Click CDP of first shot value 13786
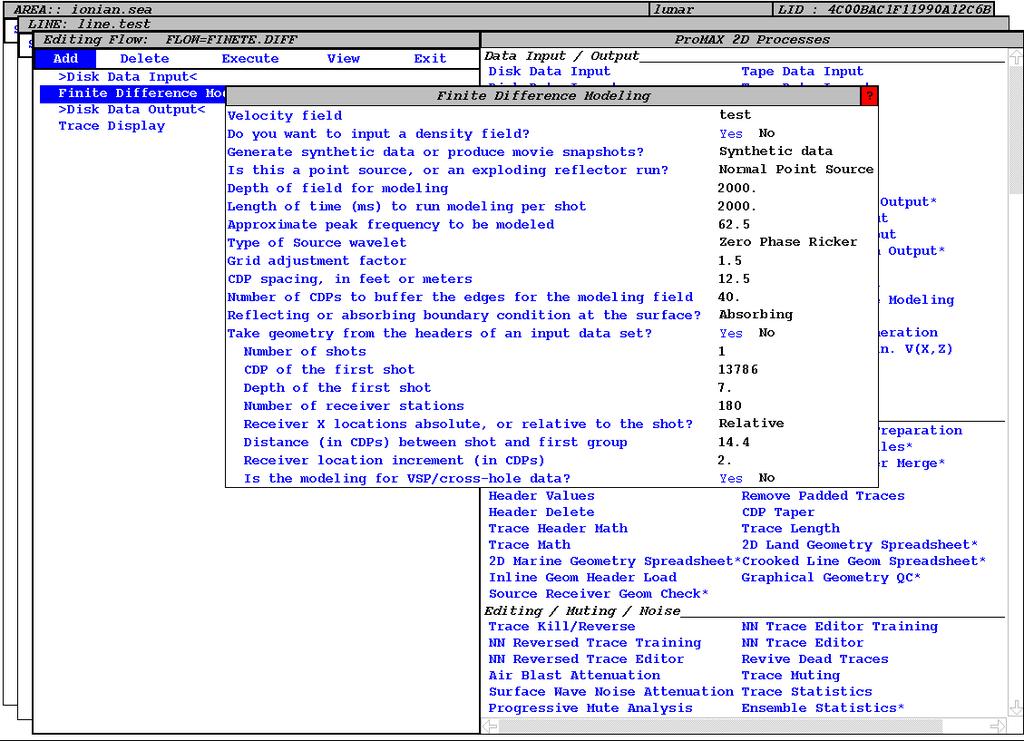 (738, 370)
